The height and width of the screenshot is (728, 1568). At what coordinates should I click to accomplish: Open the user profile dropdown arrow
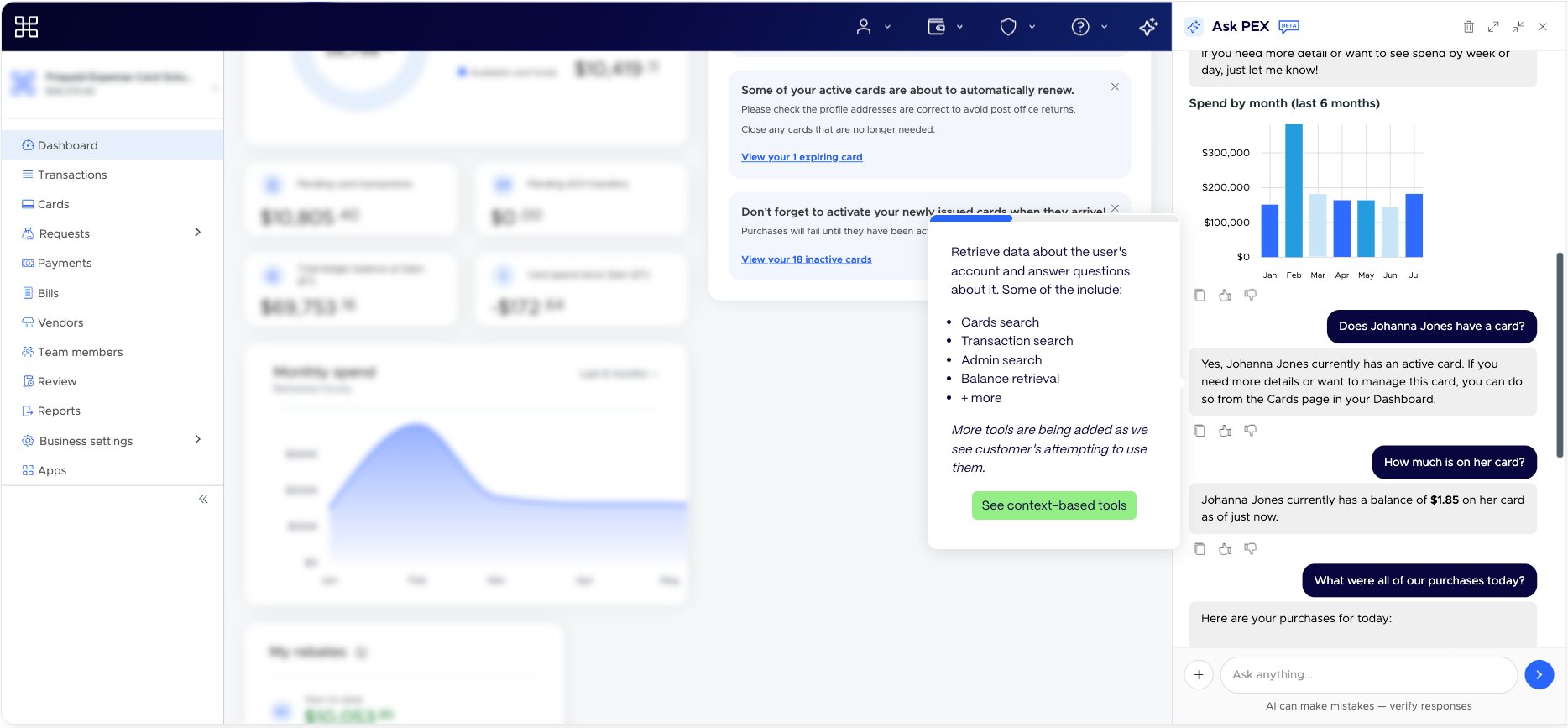(887, 27)
